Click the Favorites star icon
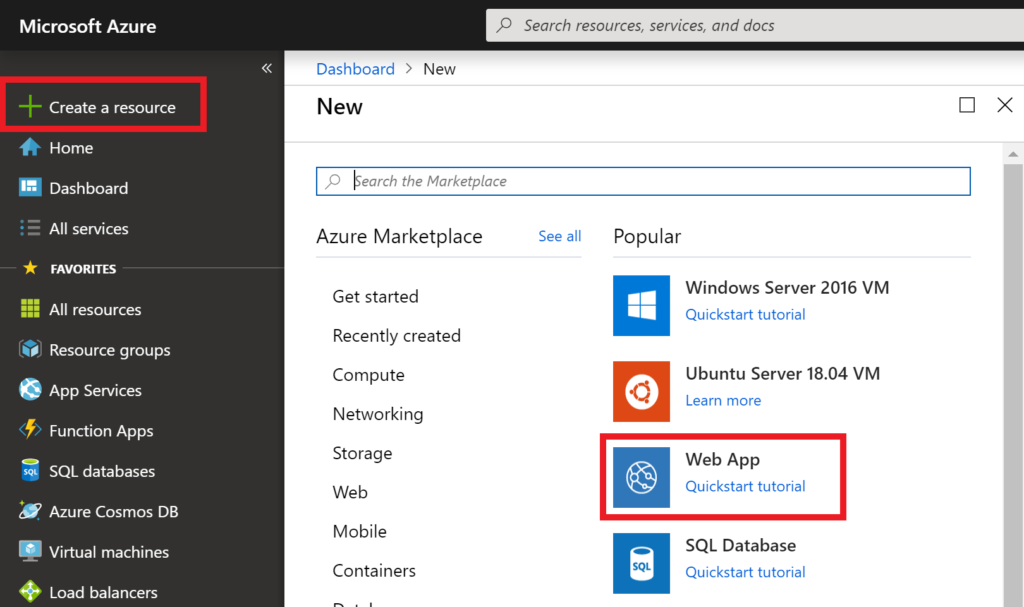 [x=30, y=268]
